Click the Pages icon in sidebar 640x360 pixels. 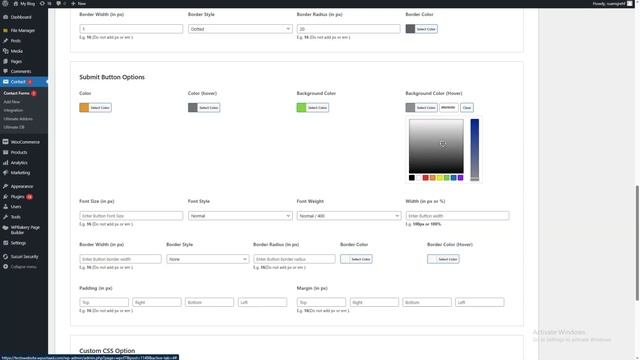pyautogui.click(x=5, y=61)
